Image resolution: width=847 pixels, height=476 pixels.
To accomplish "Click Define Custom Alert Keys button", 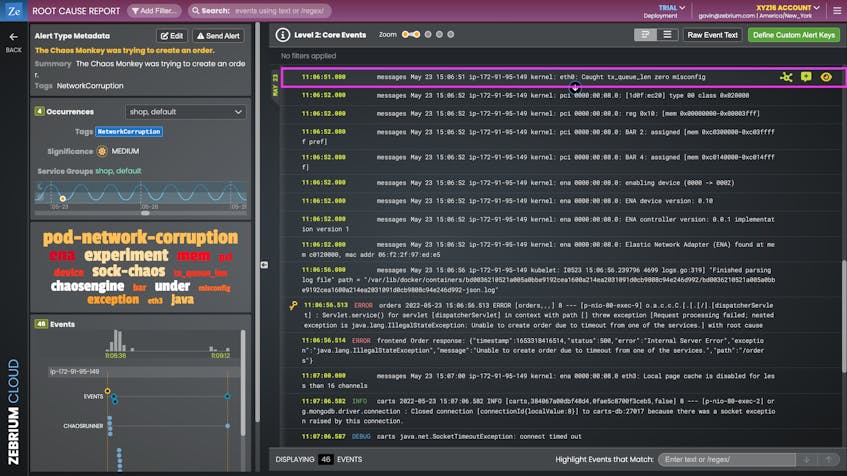I will [793, 35].
